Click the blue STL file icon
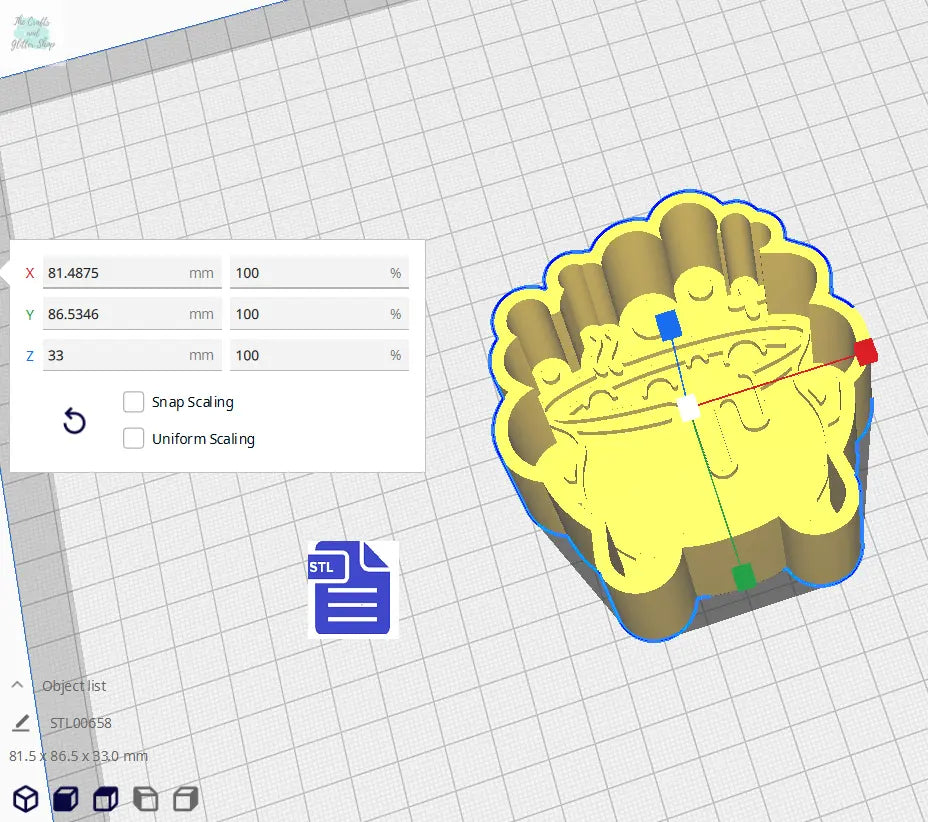The height and width of the screenshot is (822, 928). pos(353,588)
